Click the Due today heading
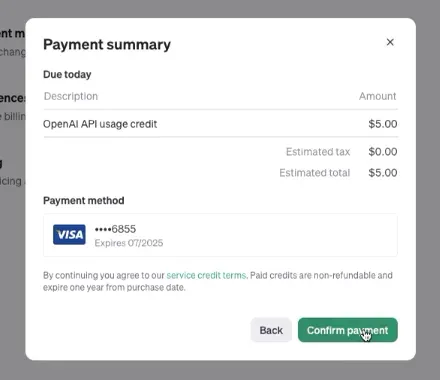The image size is (440, 380). point(67,74)
